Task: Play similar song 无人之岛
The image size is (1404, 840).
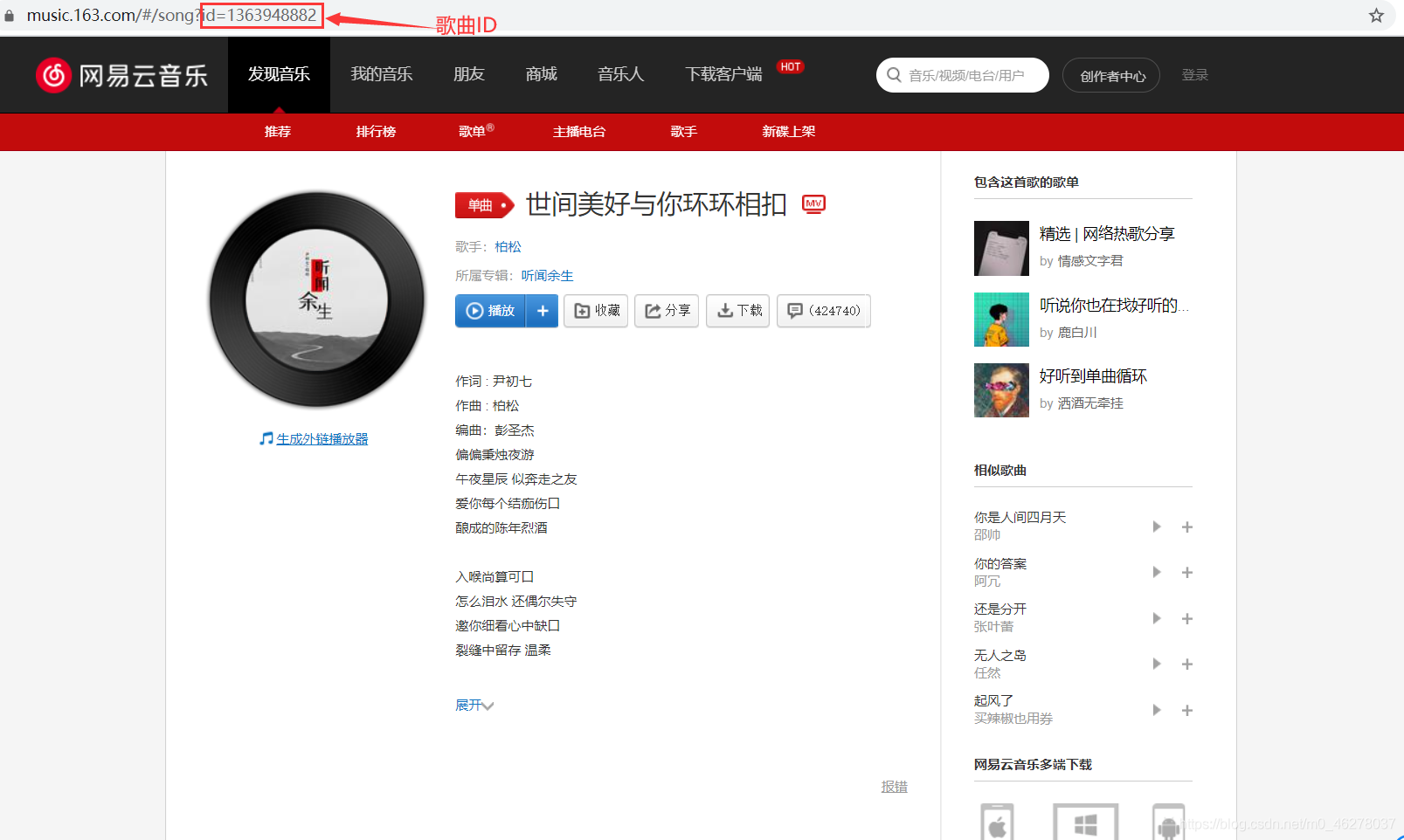Action: [x=1156, y=664]
